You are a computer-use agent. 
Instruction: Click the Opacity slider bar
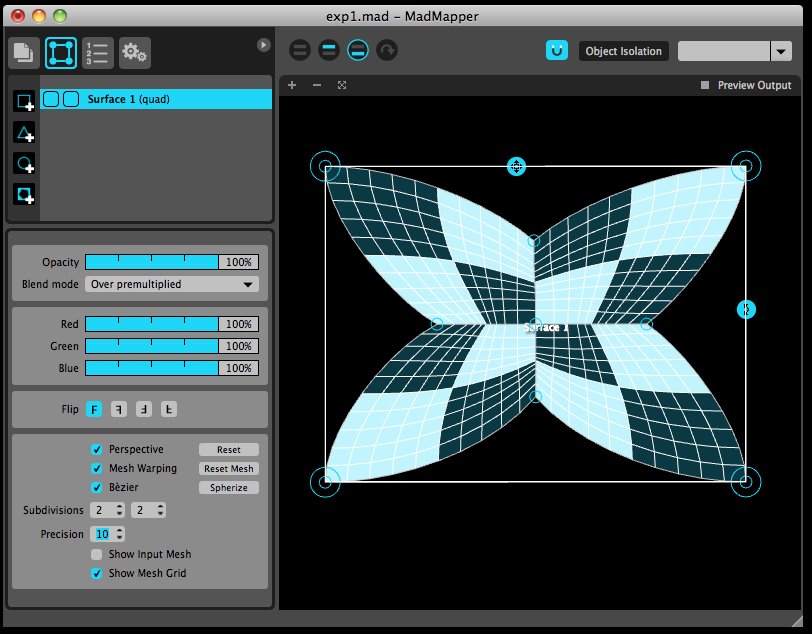(x=151, y=262)
